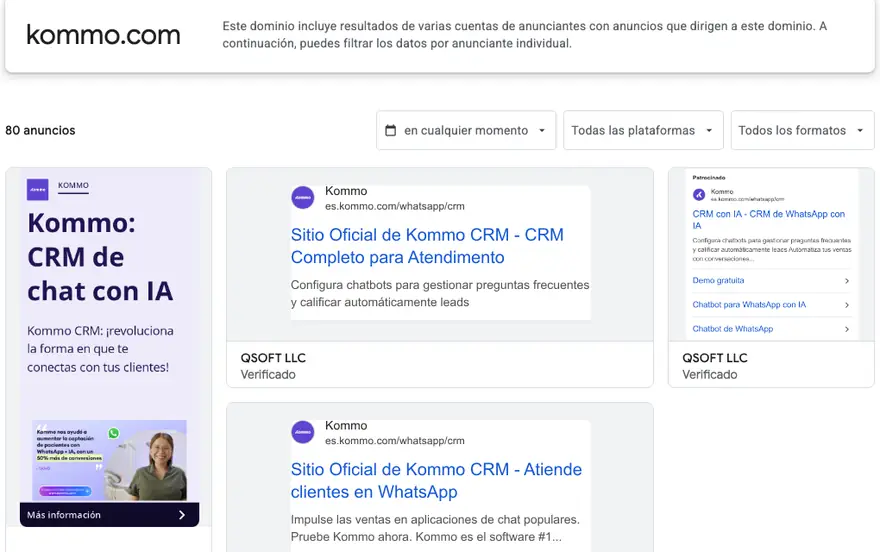Click Kommo logo in 'Atiende clientes' ad
The width and height of the screenshot is (880, 552).
302,432
